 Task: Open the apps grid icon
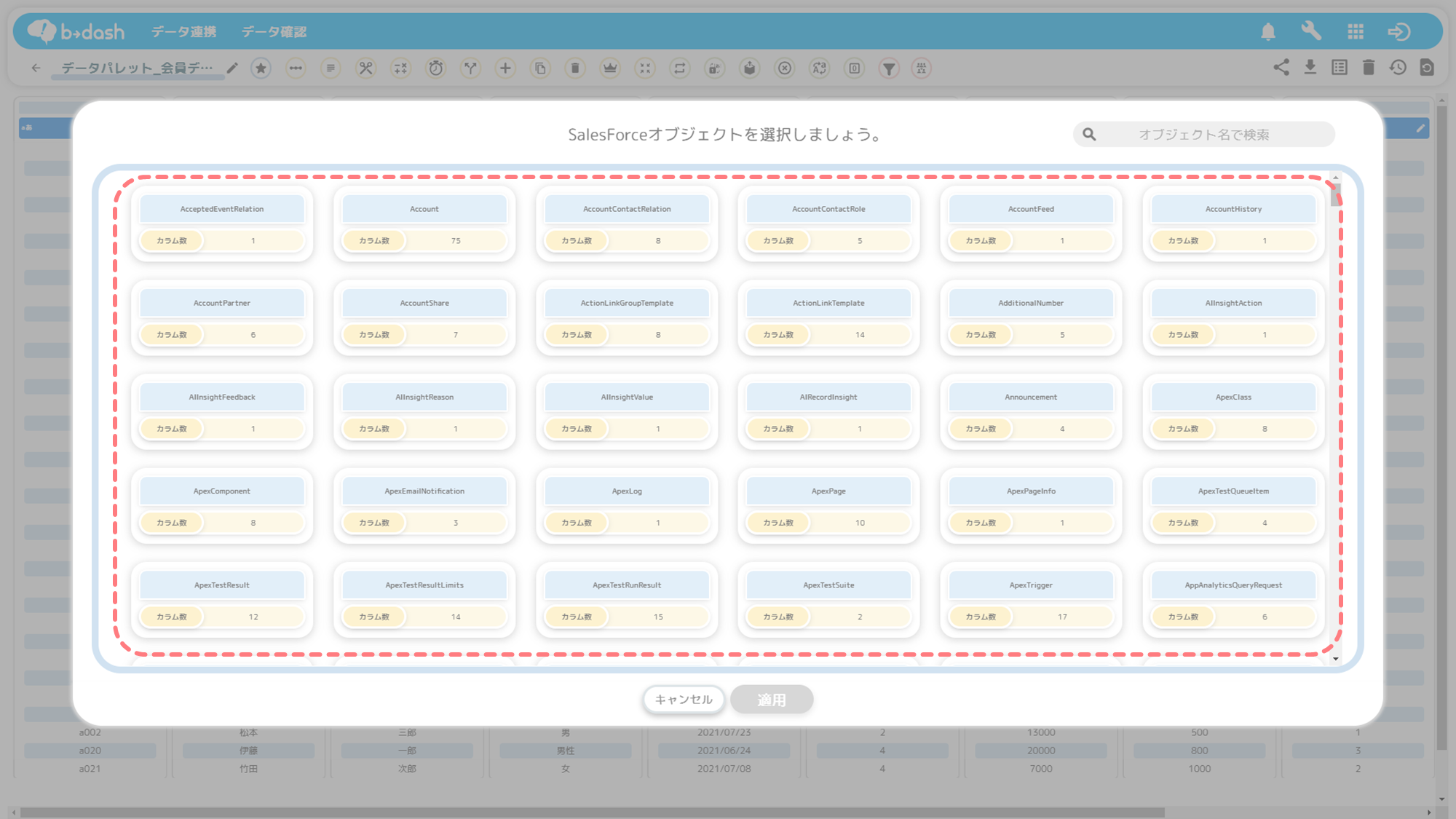1355,31
